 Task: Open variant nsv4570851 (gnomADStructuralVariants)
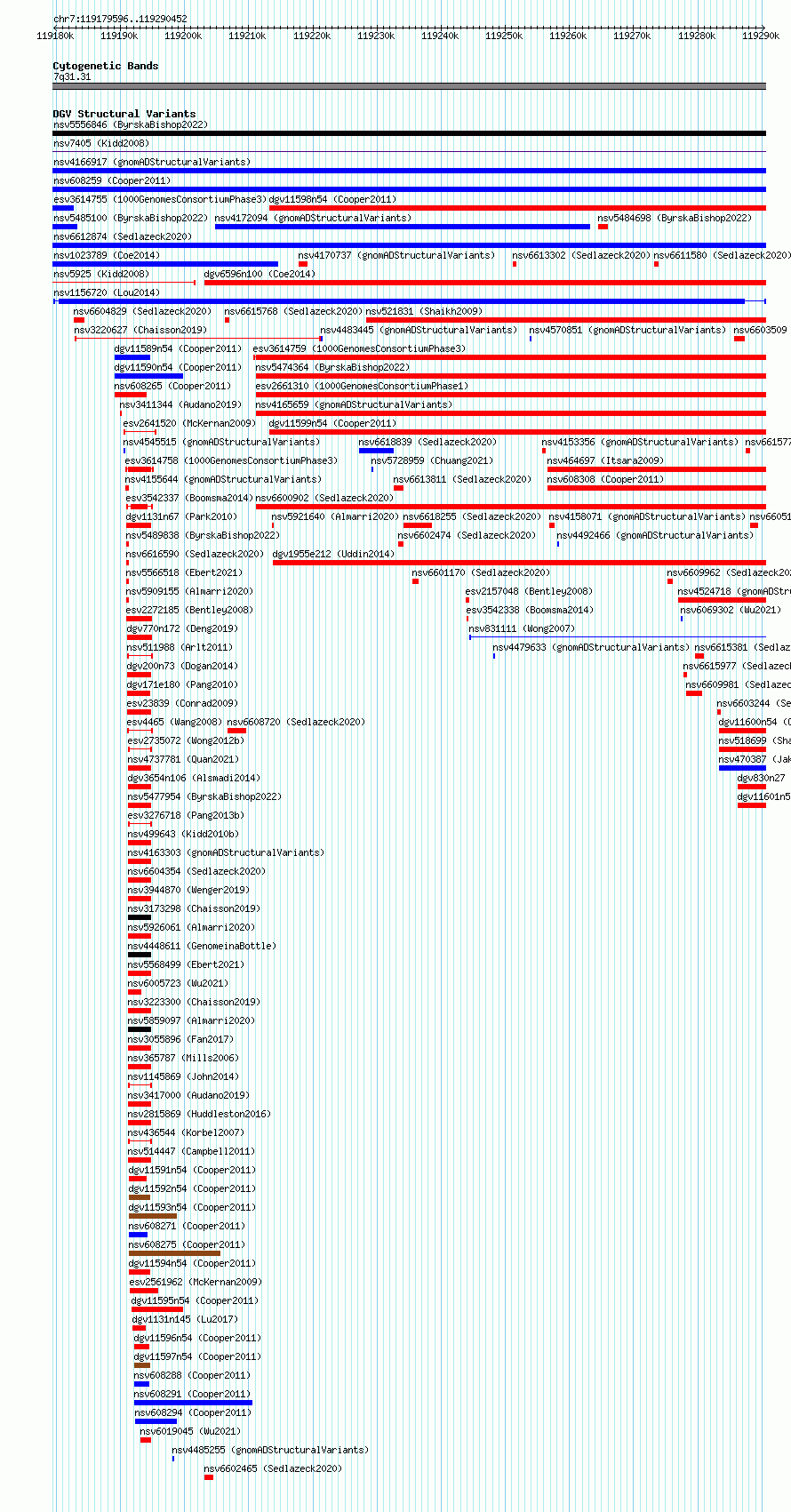pos(628,330)
